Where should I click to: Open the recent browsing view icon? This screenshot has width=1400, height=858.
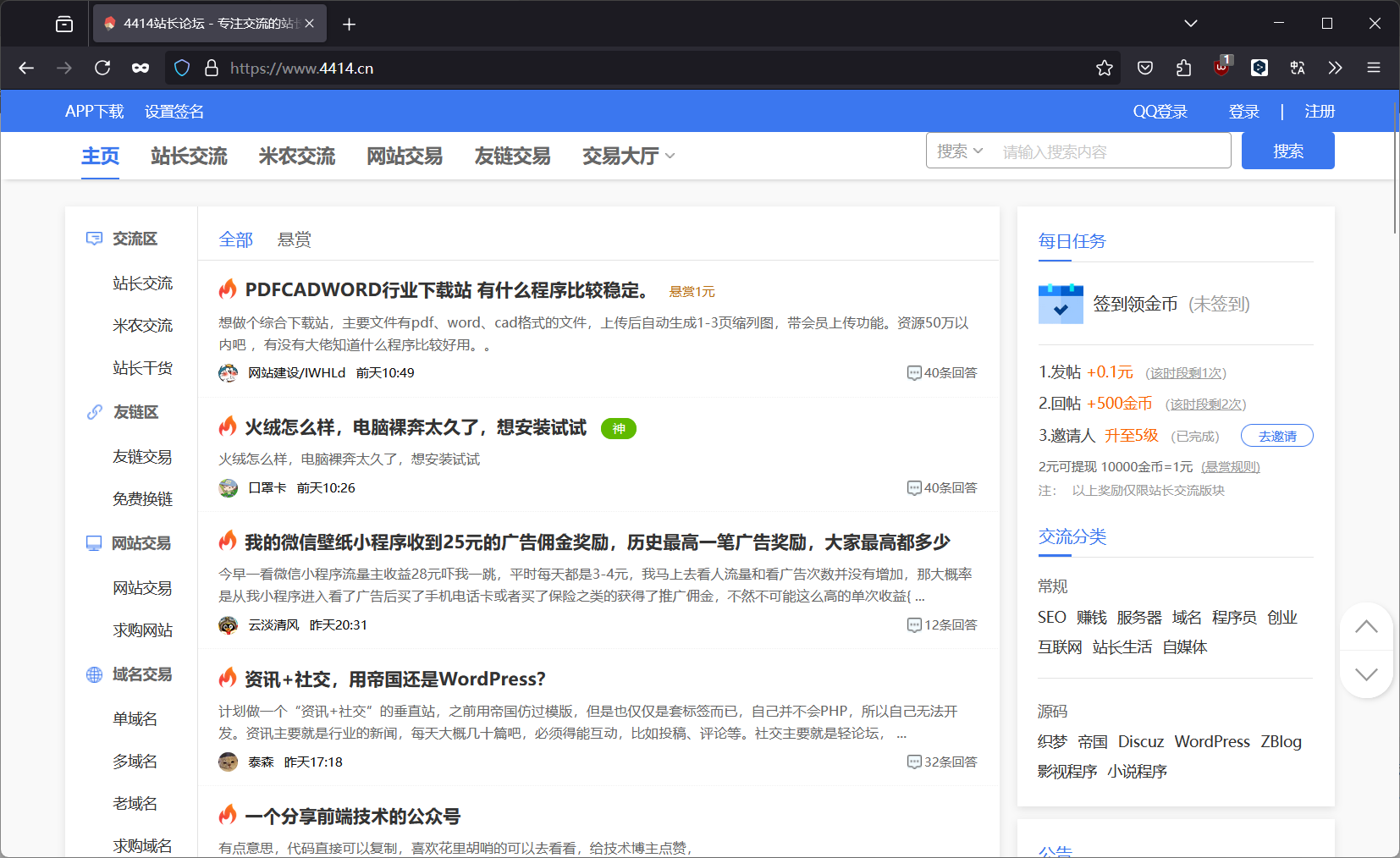(64, 24)
